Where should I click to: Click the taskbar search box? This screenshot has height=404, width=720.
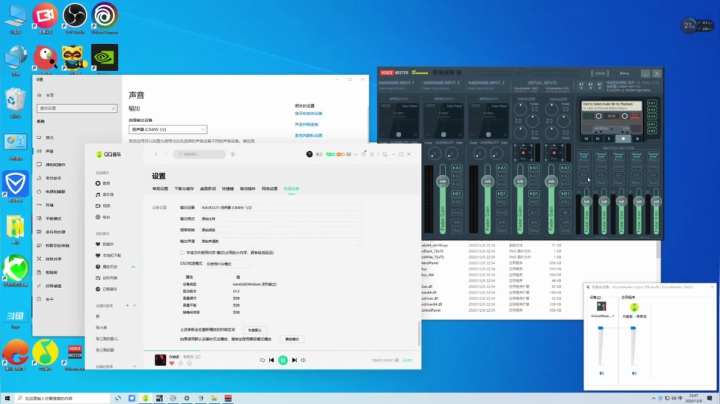coord(62,398)
